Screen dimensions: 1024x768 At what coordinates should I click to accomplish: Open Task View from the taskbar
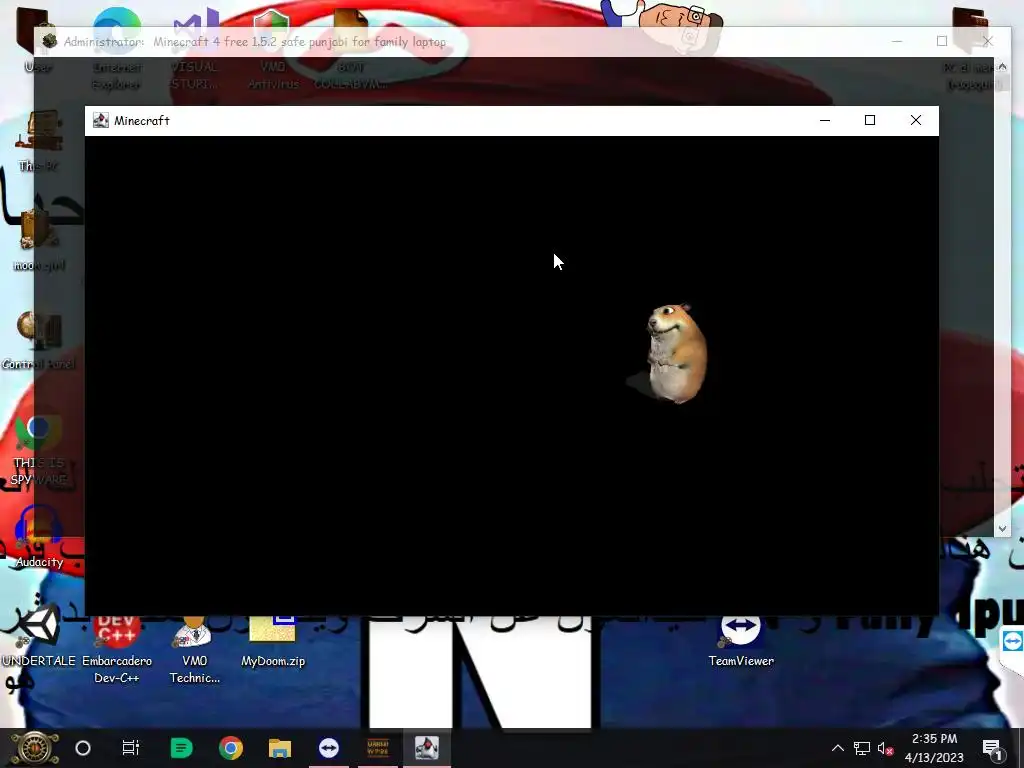pos(131,748)
